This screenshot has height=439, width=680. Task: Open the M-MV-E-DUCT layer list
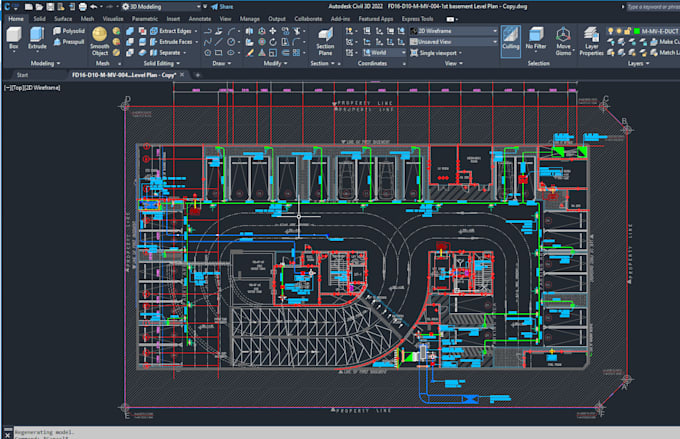[659, 31]
